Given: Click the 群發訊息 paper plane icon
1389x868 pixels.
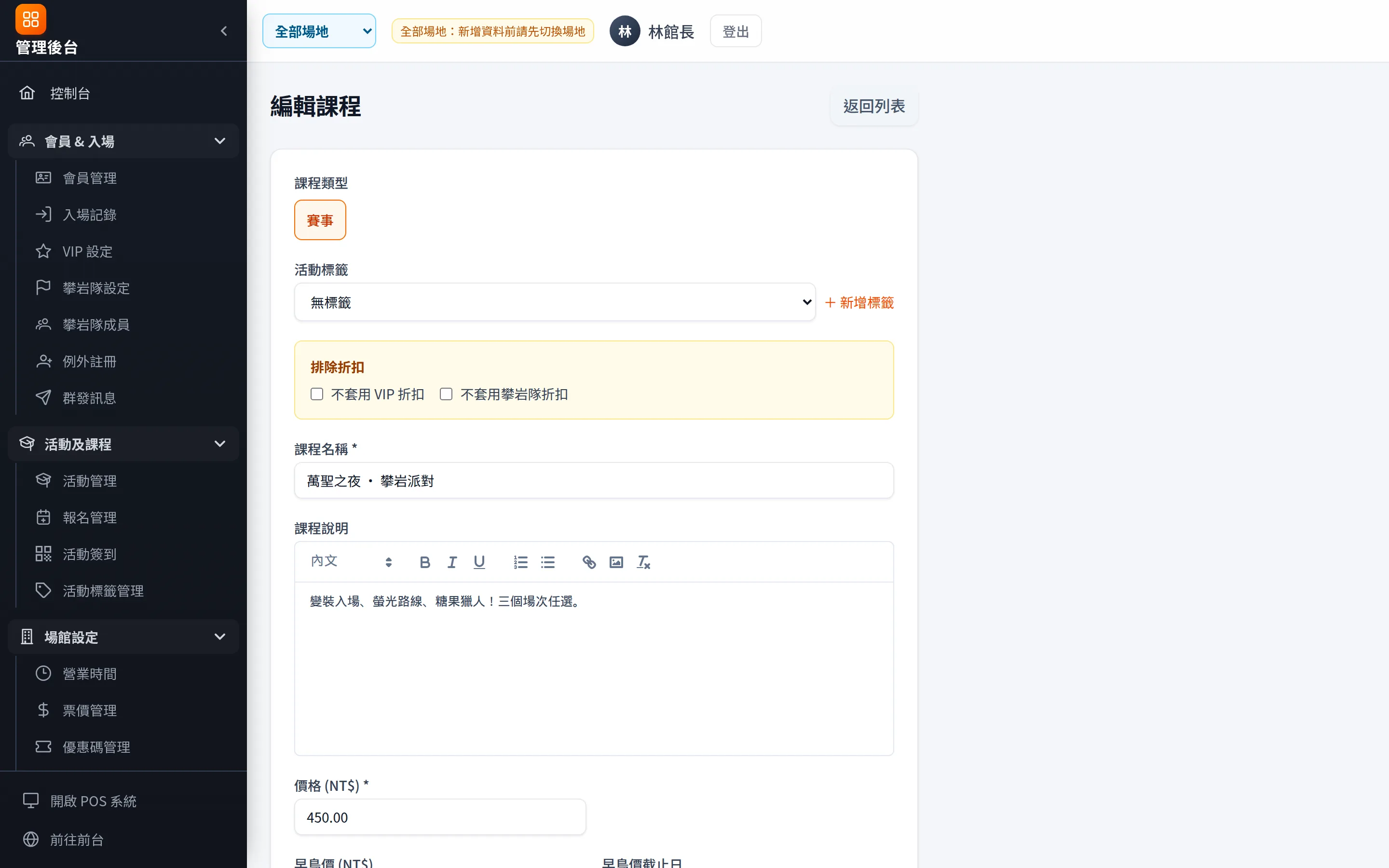Looking at the screenshot, I should pos(43,398).
